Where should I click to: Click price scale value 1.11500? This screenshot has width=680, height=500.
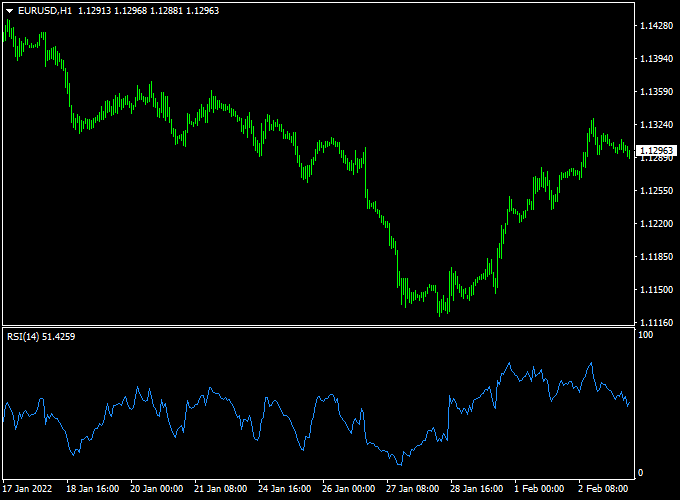657,289
